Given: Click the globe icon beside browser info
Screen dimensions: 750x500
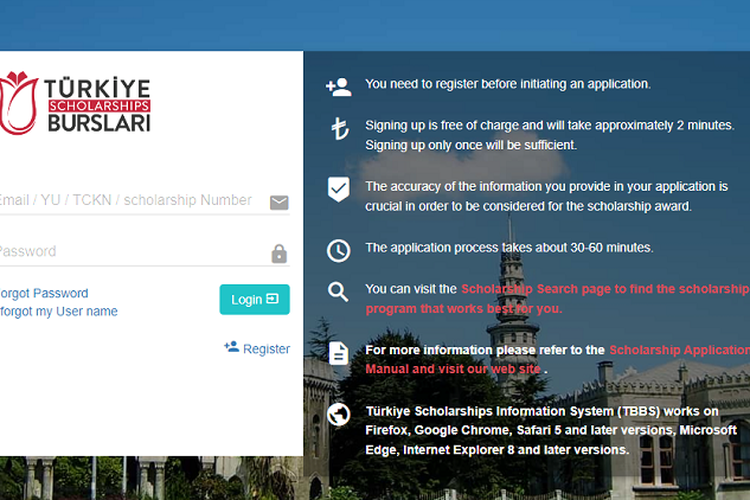Looking at the screenshot, I should tap(338, 414).
